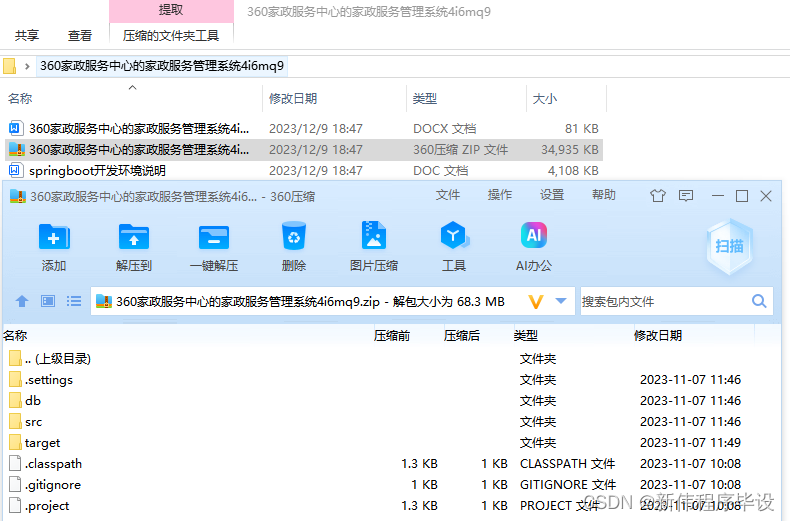Open the 图片压缩 image compression tool
Viewport: 790px width, 521px height.
(x=374, y=235)
